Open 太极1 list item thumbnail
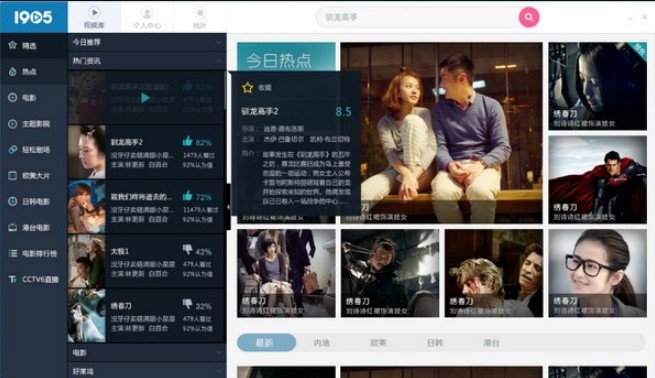The width and height of the screenshot is (655, 378). click(86, 261)
